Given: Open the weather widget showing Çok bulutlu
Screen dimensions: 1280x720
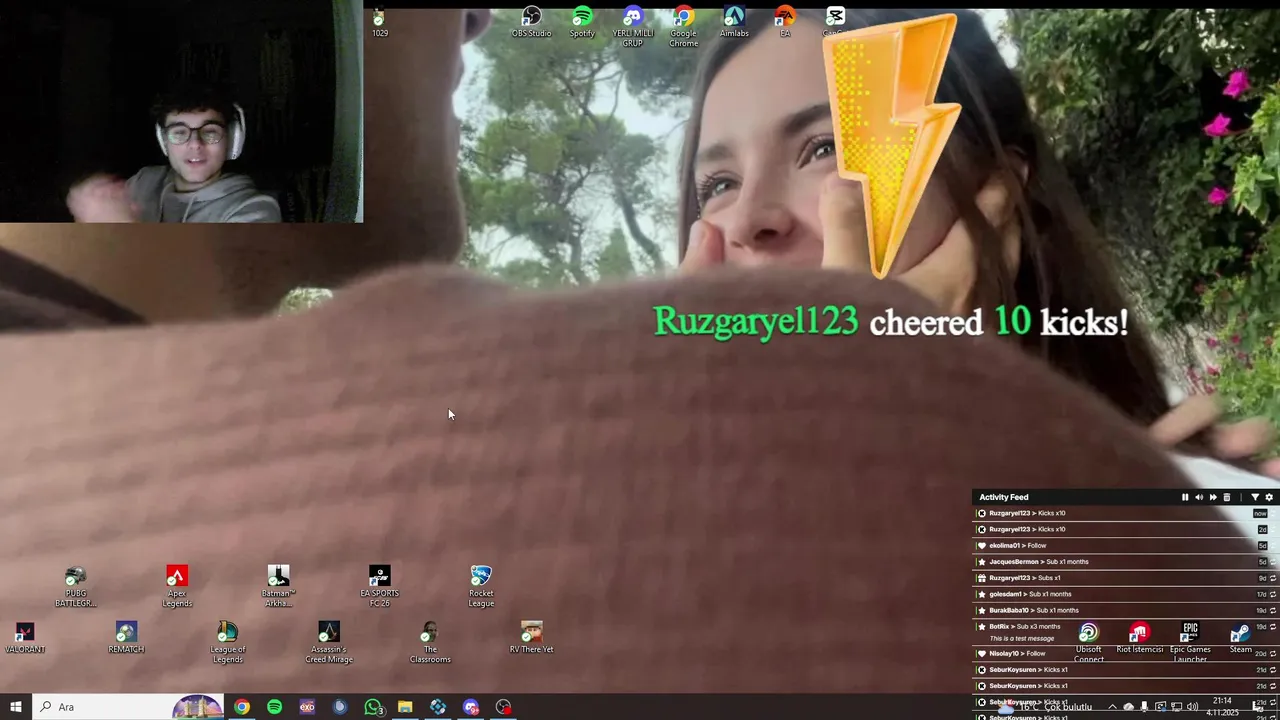Looking at the screenshot, I should coord(1046,707).
